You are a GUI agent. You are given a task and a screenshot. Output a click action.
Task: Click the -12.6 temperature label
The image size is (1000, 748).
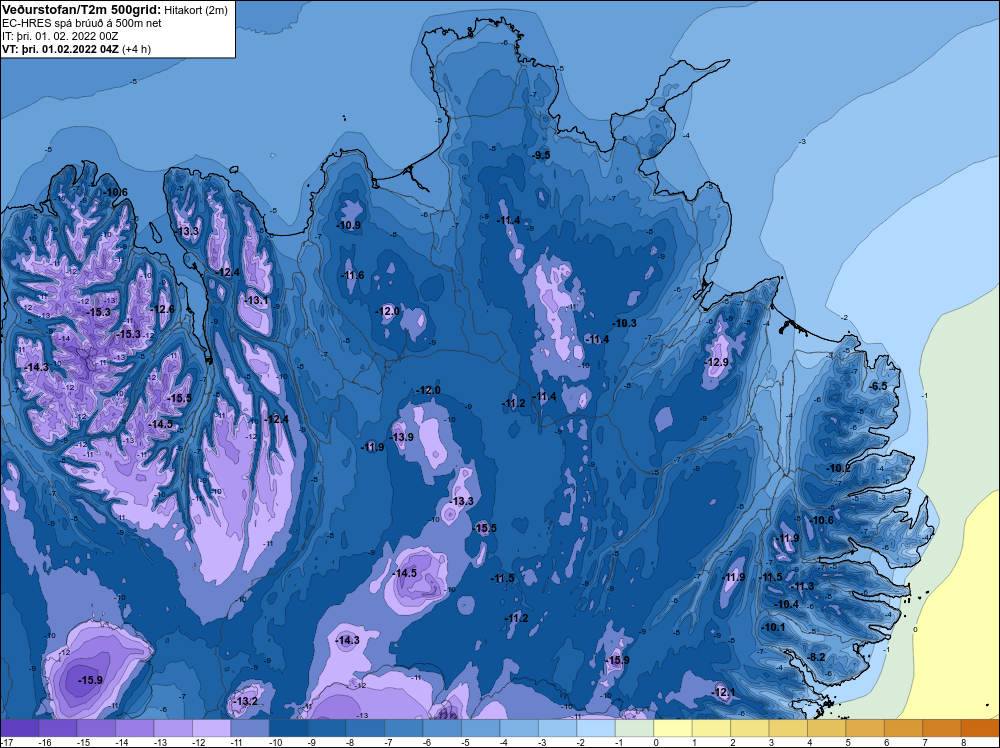coord(161,309)
